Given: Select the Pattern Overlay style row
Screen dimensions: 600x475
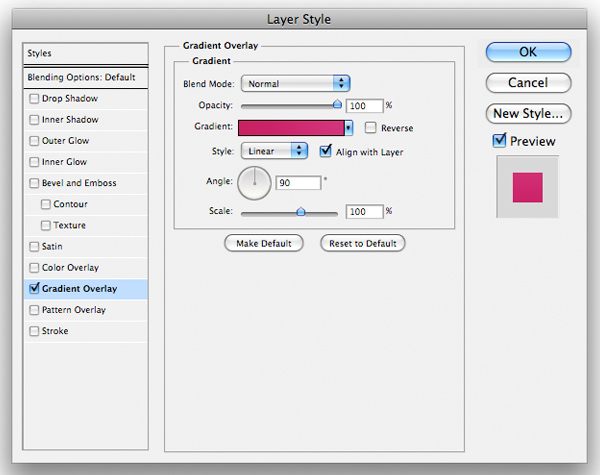Looking at the screenshot, I should (85, 310).
